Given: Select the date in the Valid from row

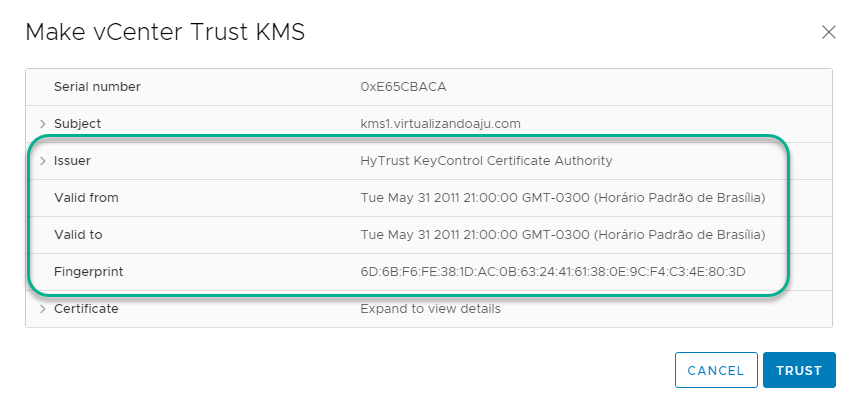Looking at the screenshot, I should click(x=563, y=198).
